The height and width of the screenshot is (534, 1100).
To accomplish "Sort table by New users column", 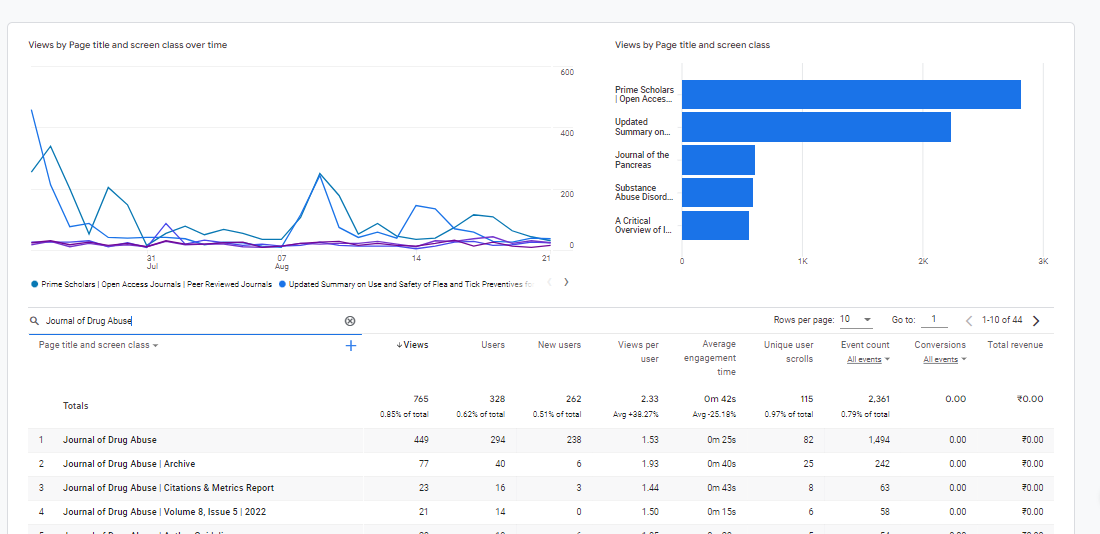I will point(559,345).
